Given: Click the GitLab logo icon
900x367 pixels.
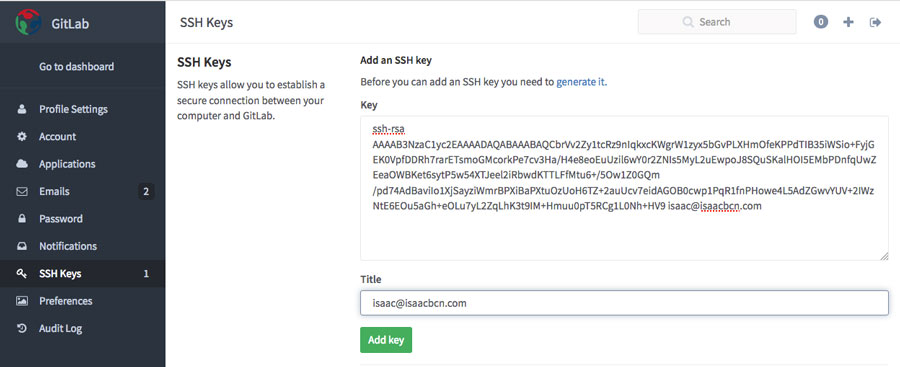Looking at the screenshot, I should 28,23.
